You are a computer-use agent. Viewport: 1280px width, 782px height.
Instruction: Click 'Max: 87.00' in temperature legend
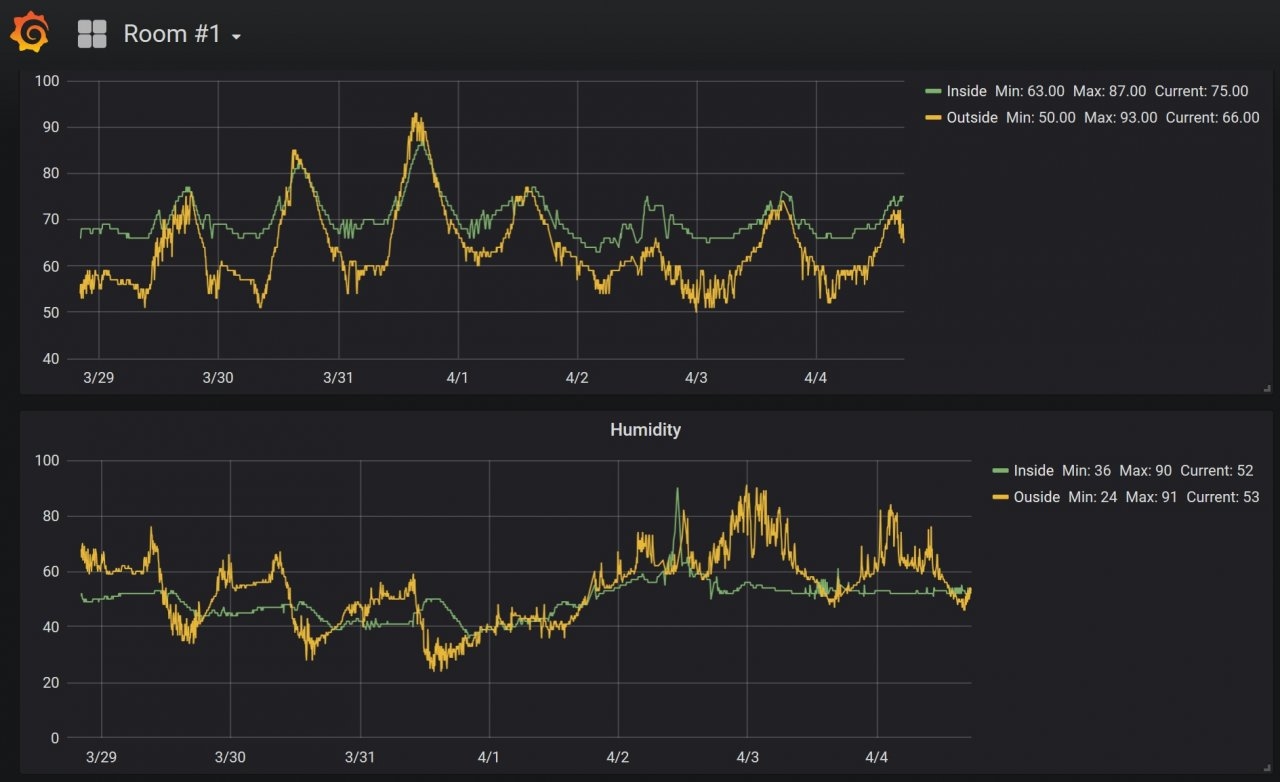(x=1109, y=91)
